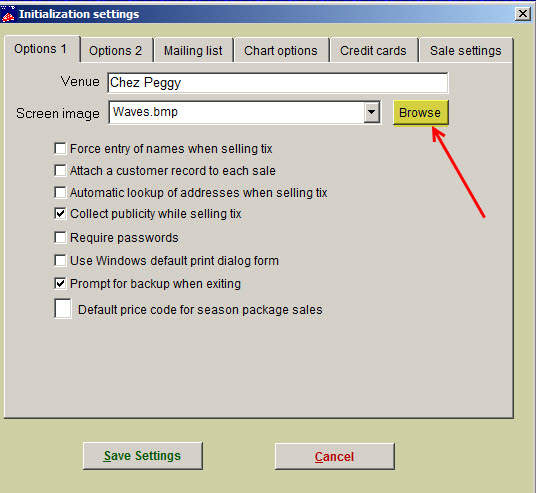Click into the Venue text field
Viewport: 536px width, 493px height.
click(278, 82)
